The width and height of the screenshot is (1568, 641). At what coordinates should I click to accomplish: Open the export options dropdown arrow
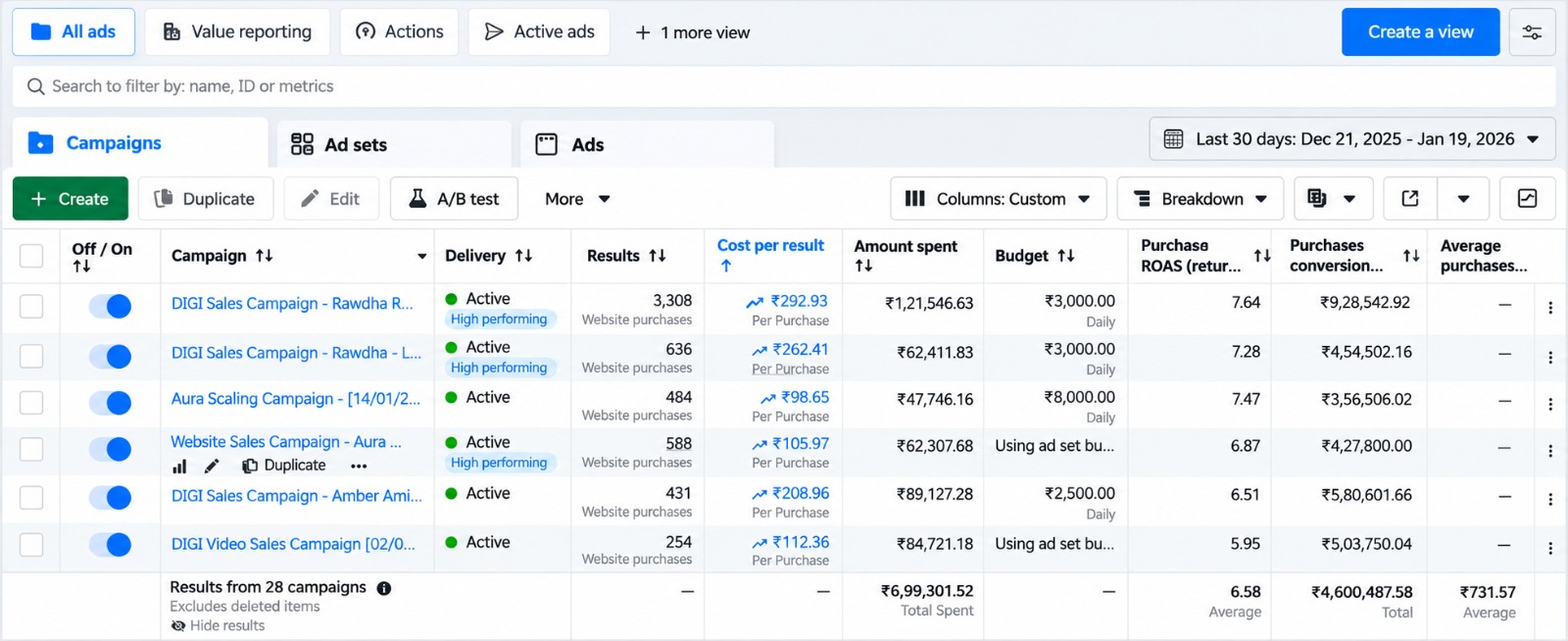(1463, 199)
